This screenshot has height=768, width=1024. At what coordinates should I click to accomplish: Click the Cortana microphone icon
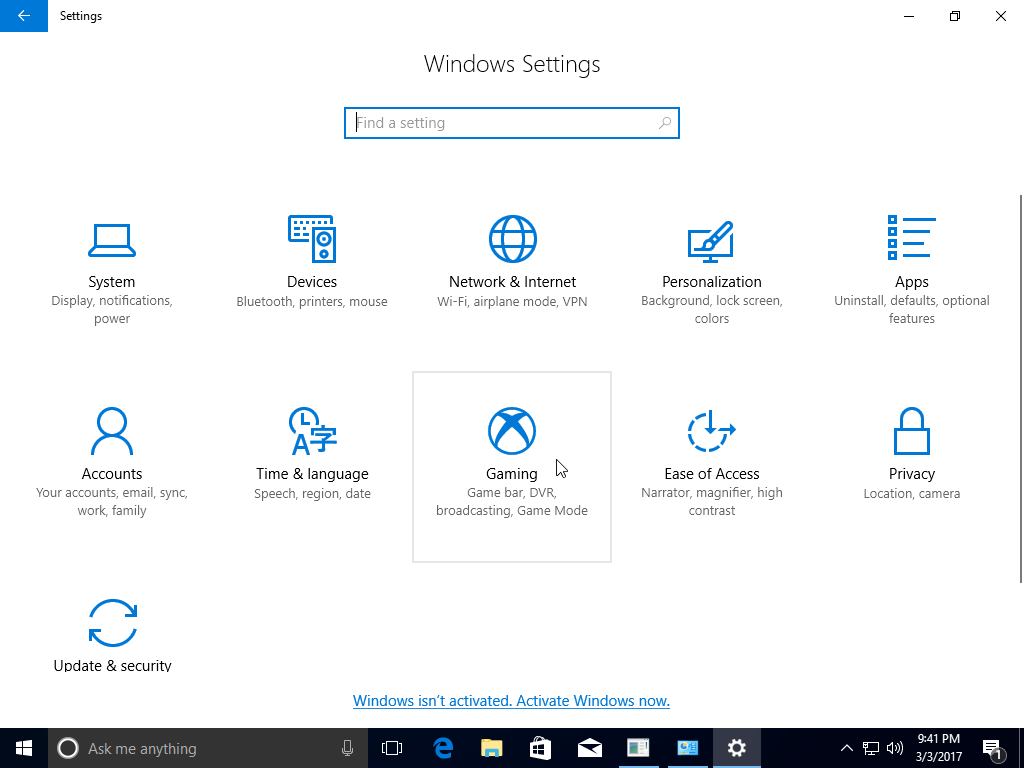coord(347,748)
